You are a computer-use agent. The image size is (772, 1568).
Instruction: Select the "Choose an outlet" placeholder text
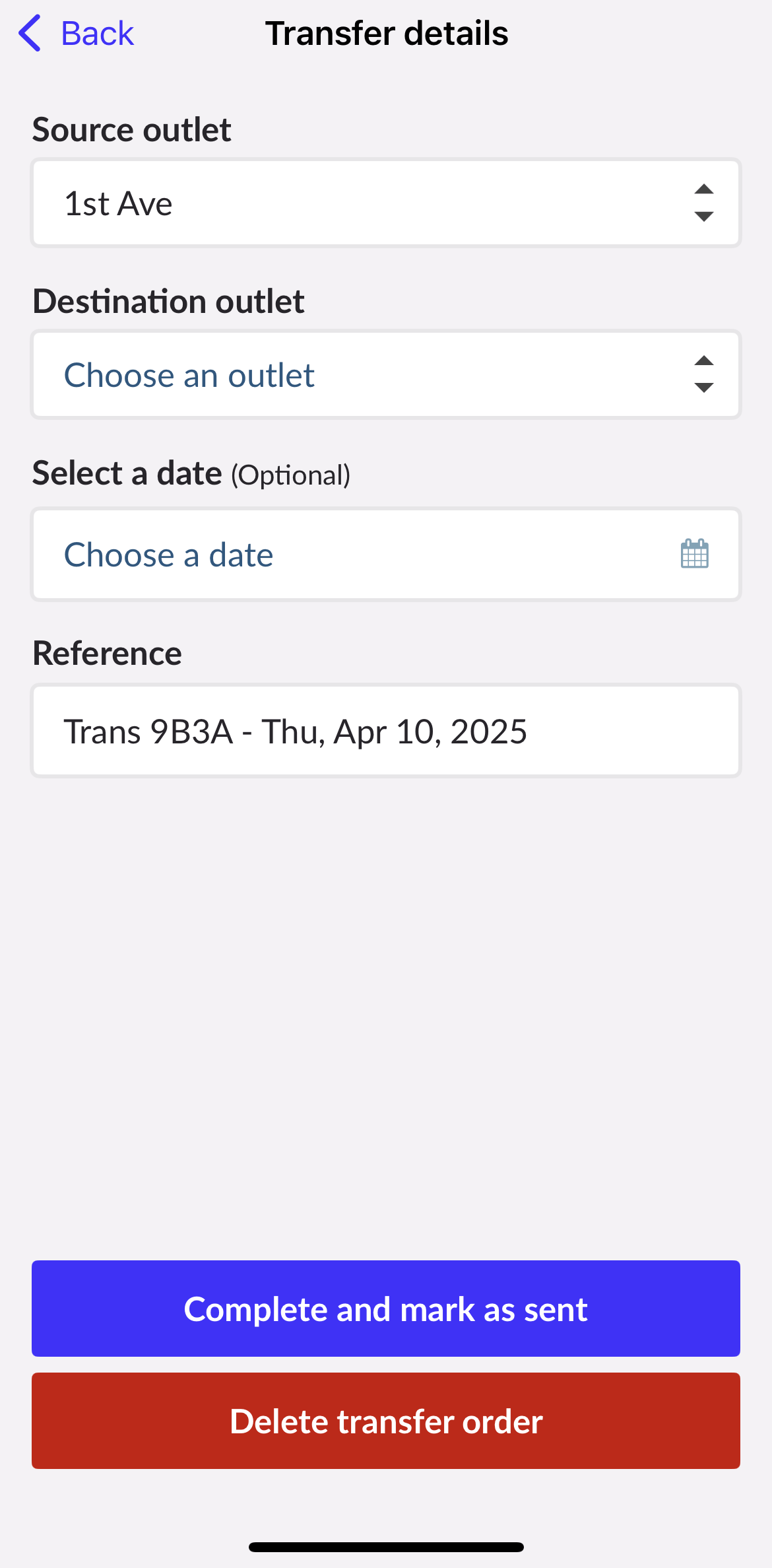tap(189, 376)
